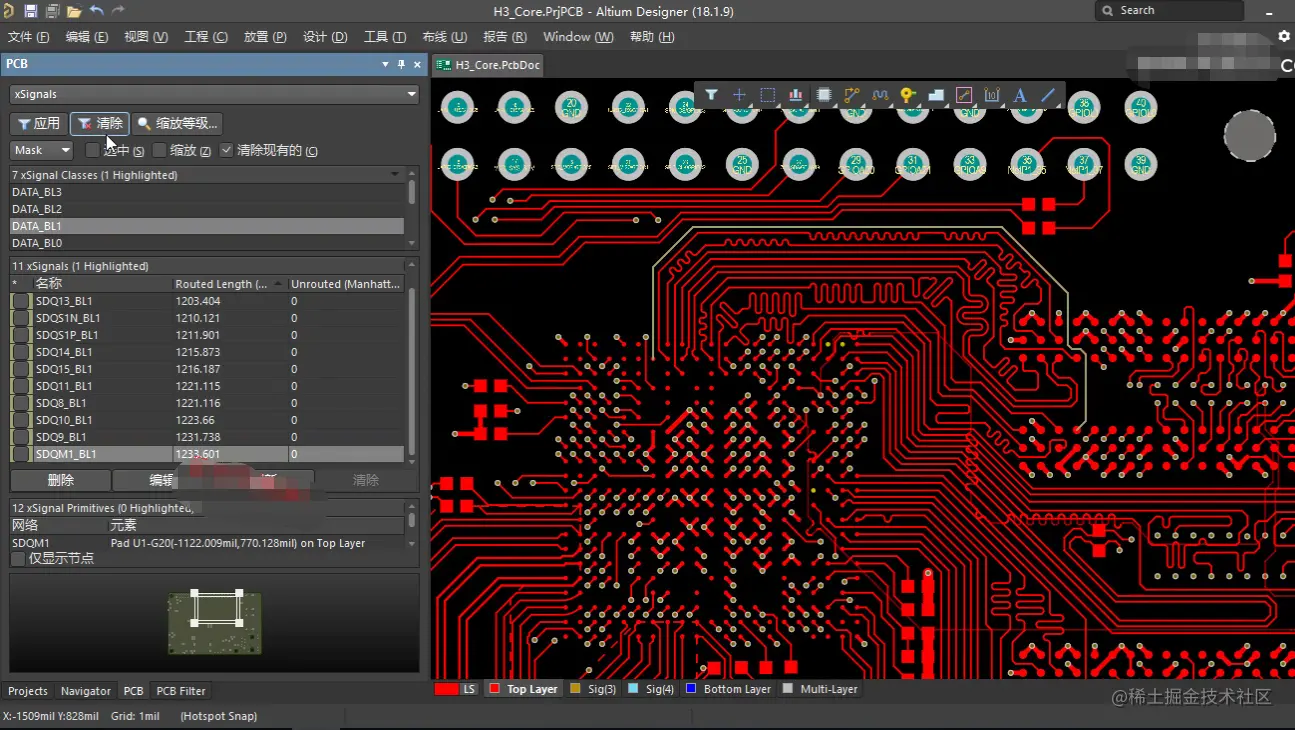Pin the PCB panel with pushpin

tap(402, 64)
